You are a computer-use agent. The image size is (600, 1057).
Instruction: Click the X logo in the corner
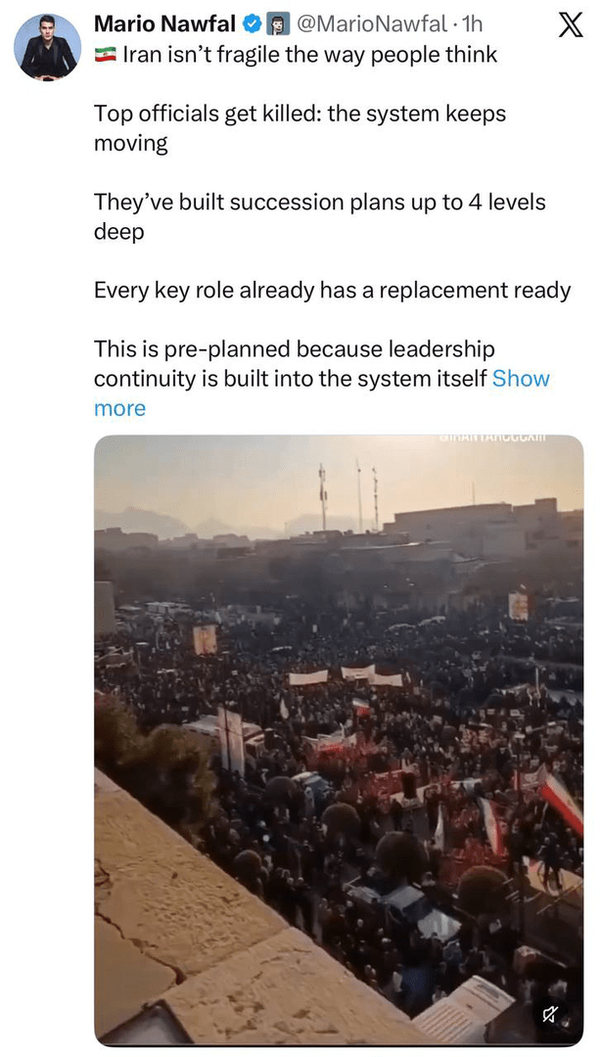coord(569,25)
